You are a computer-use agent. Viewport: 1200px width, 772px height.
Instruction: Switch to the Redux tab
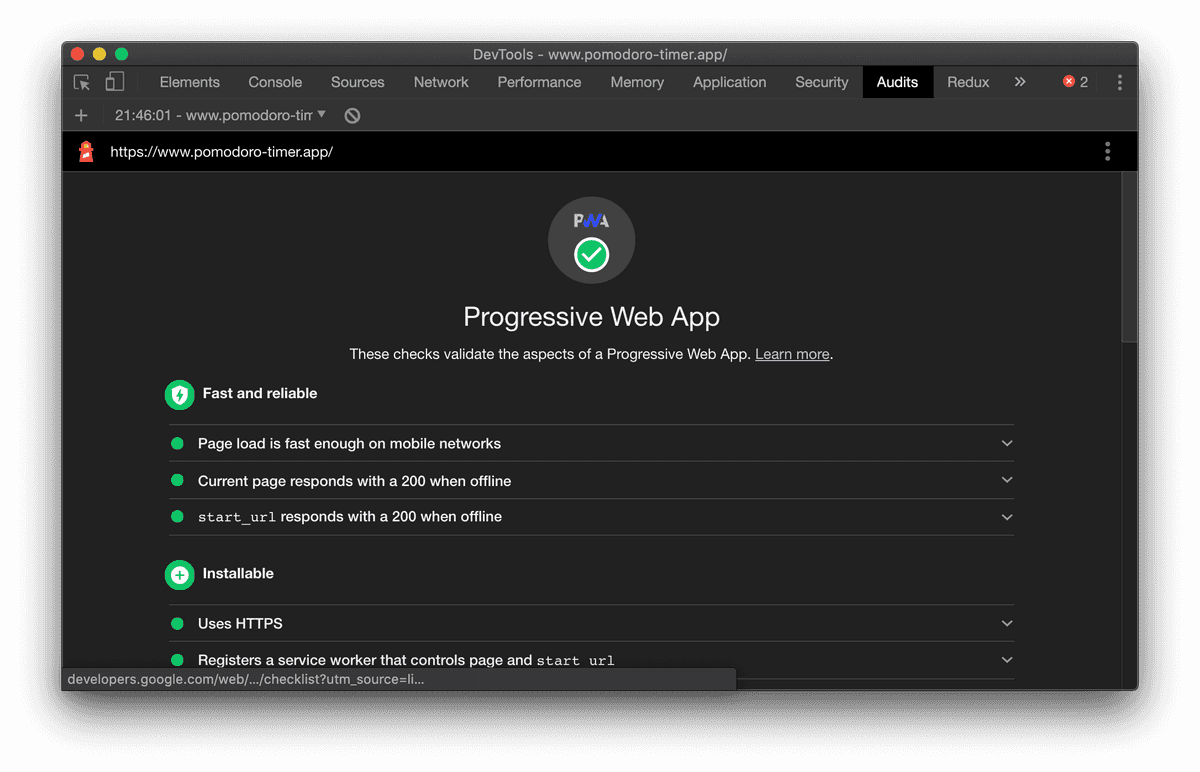pyautogui.click(x=967, y=82)
